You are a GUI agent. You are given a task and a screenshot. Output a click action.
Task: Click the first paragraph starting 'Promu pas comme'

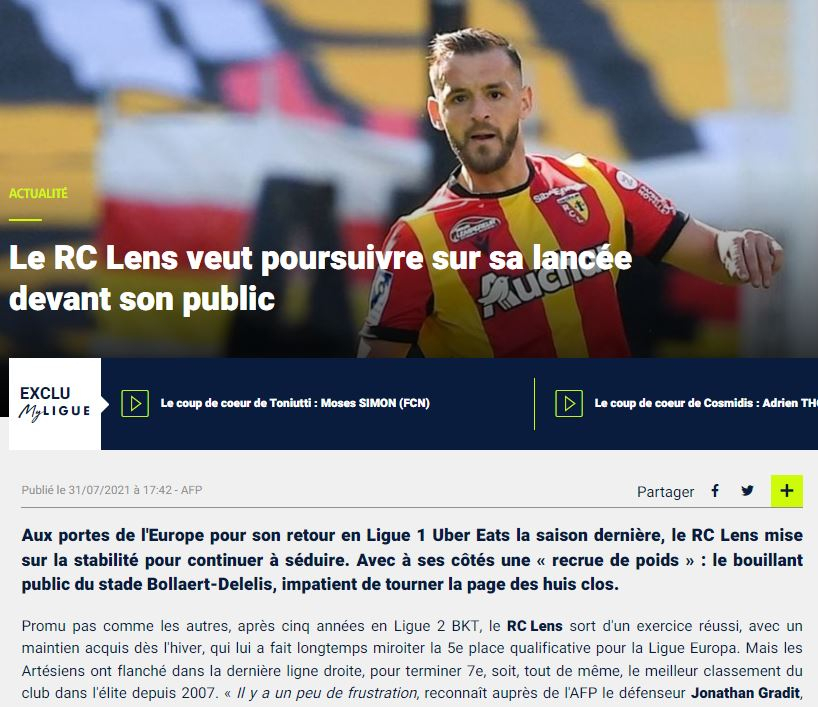point(412,660)
